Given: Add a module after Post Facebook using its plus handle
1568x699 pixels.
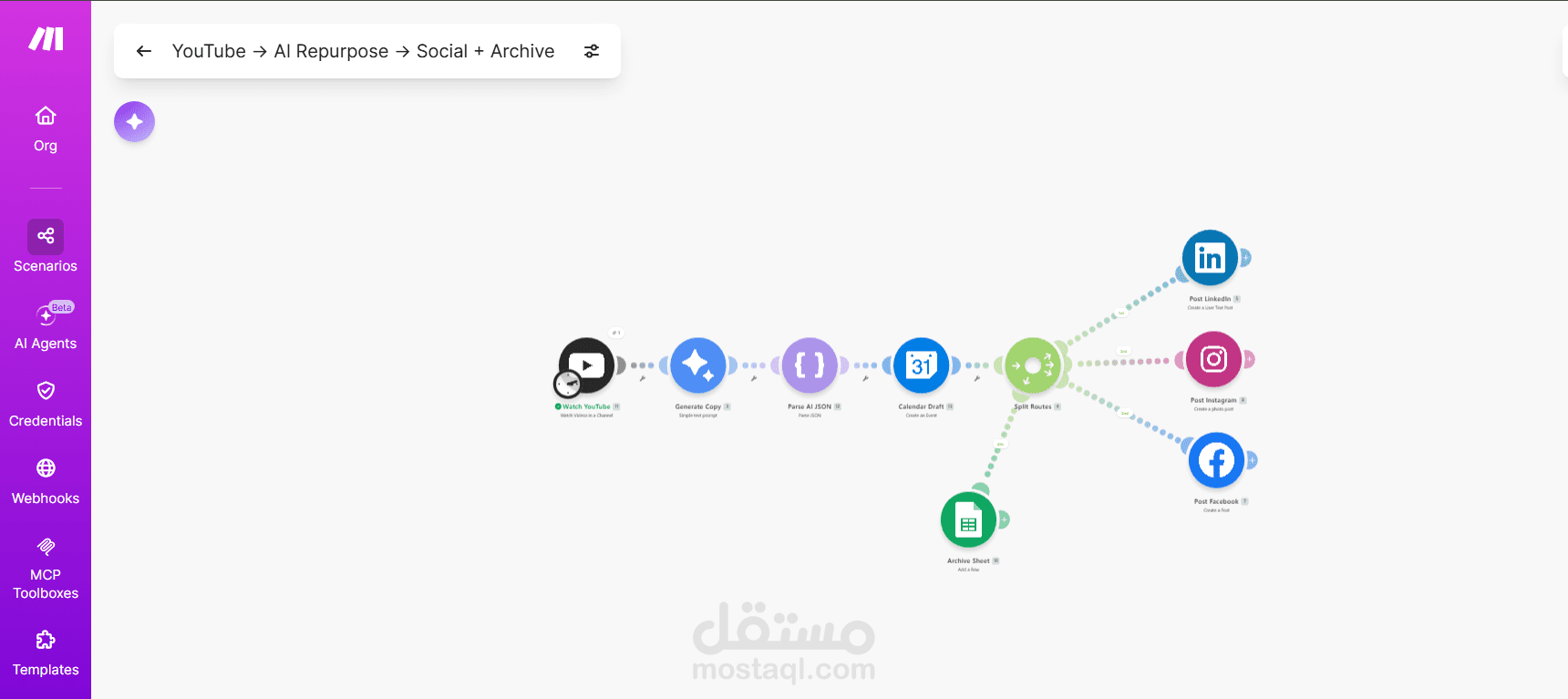Looking at the screenshot, I should coord(1252,460).
